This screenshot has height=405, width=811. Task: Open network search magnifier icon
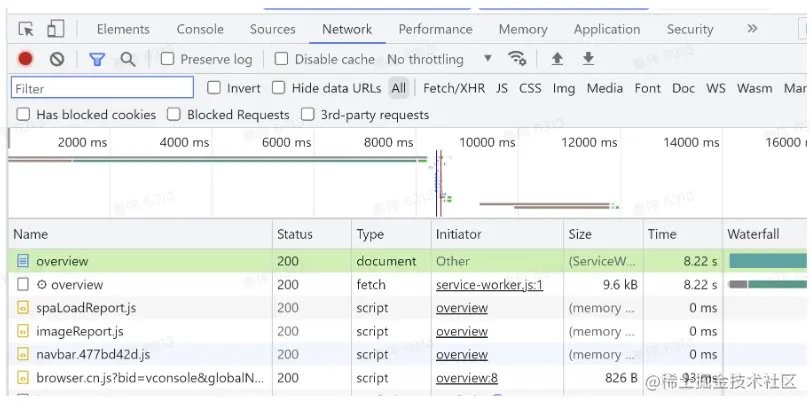(128, 59)
